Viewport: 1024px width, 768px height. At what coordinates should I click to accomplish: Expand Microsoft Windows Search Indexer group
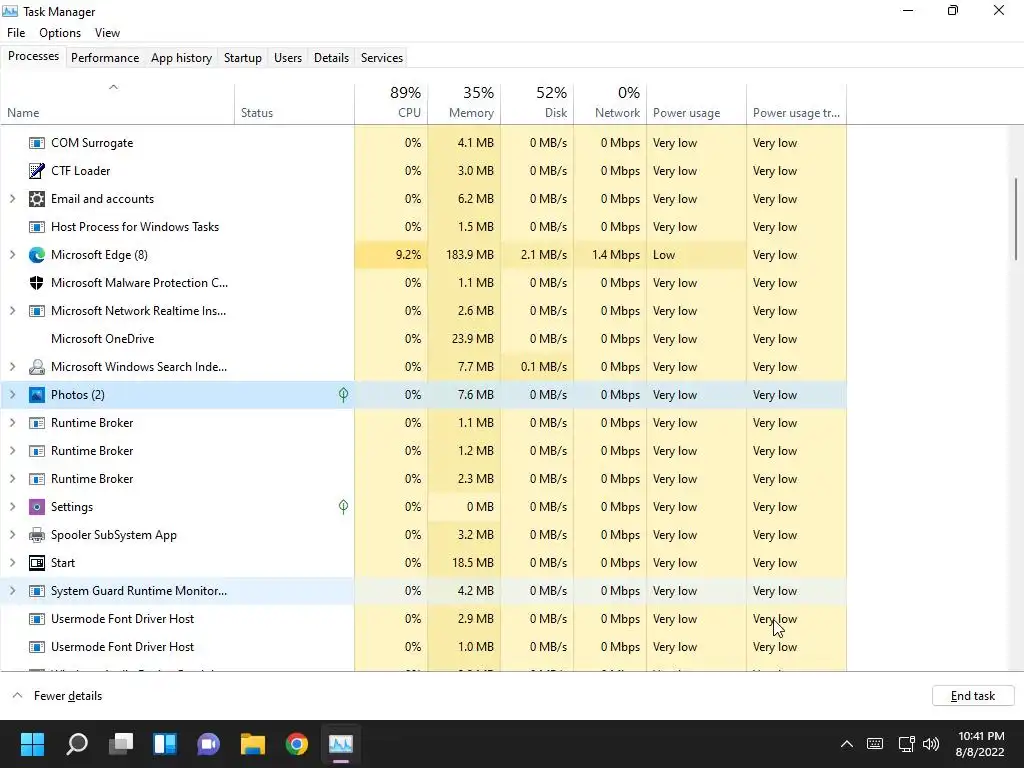tap(12, 367)
